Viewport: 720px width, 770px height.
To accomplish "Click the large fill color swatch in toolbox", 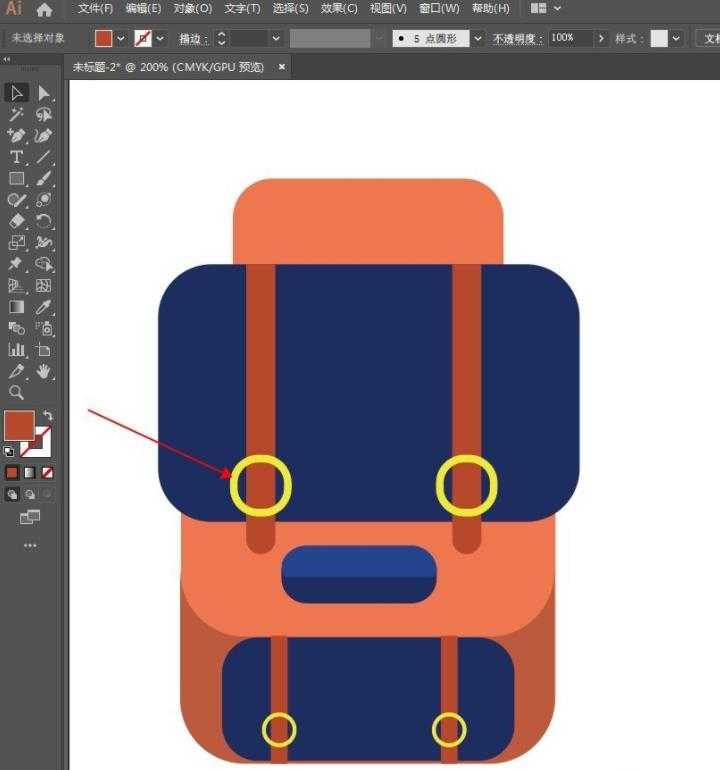I will coord(19,424).
